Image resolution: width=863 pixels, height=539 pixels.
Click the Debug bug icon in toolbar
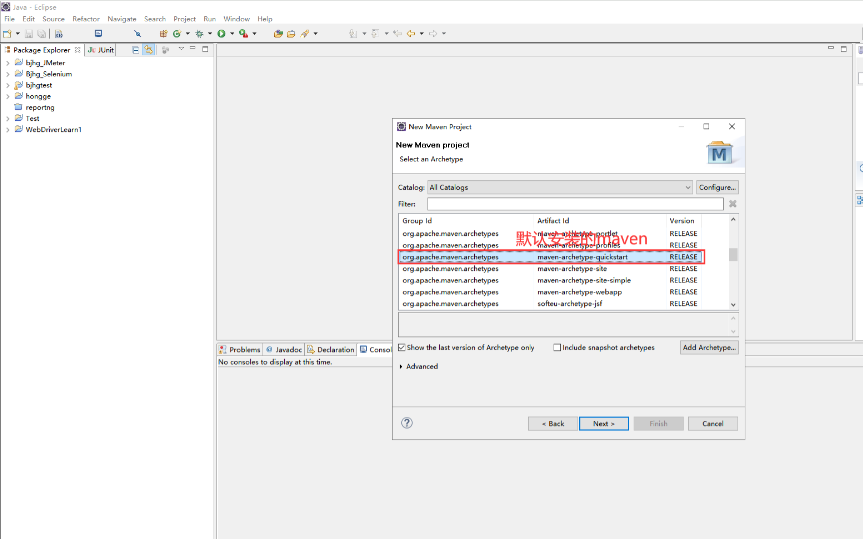pyautogui.click(x=199, y=34)
